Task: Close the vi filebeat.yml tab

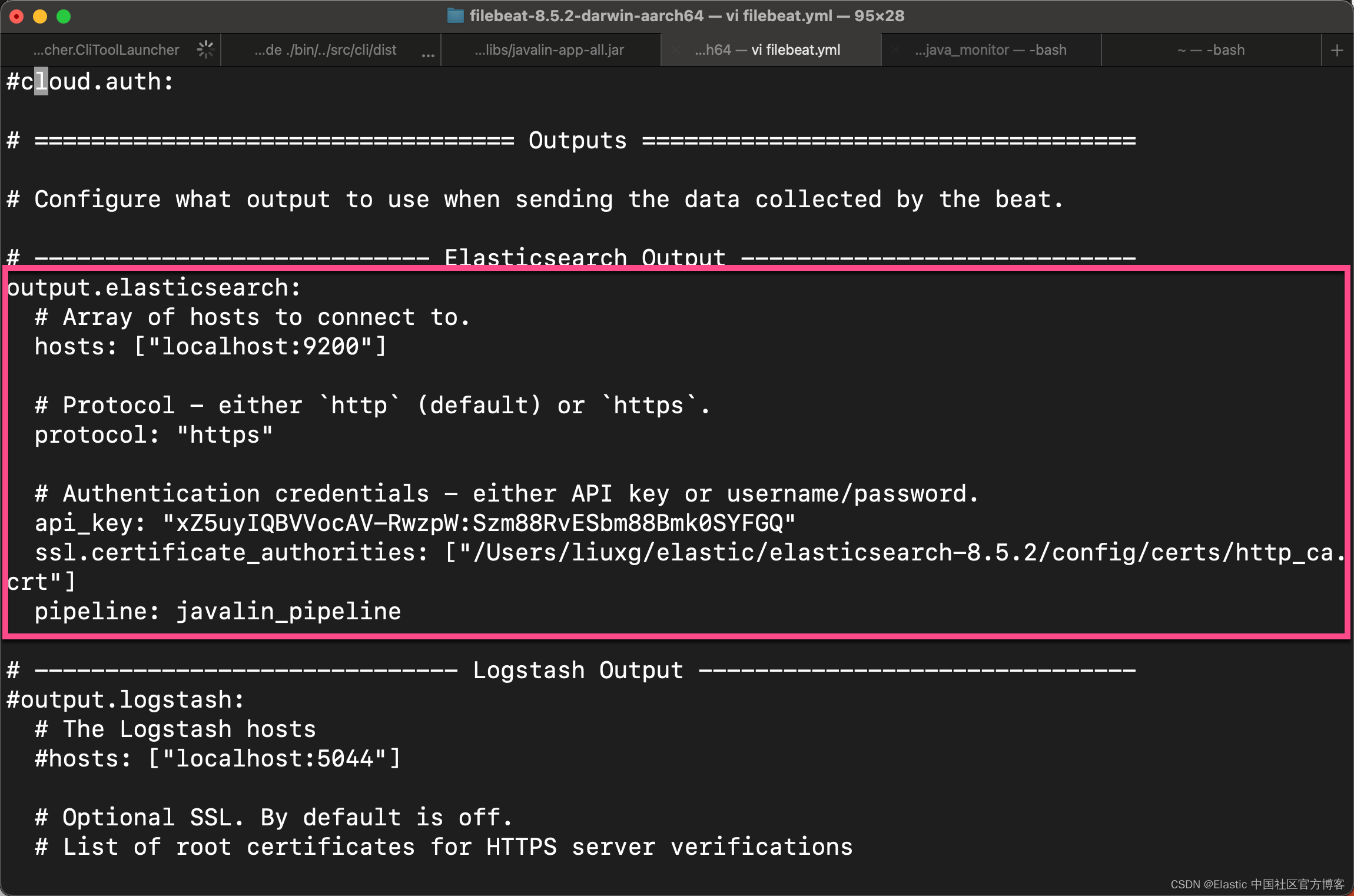Action: (x=675, y=51)
